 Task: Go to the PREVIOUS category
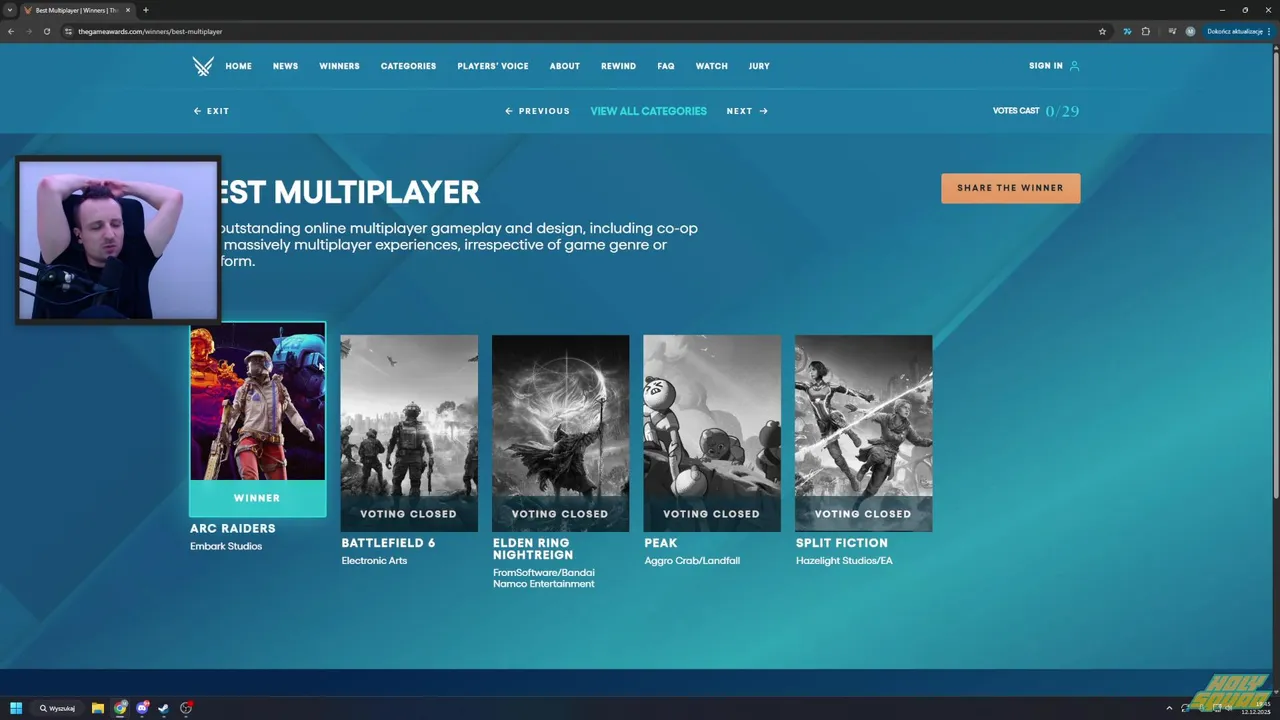point(537,111)
